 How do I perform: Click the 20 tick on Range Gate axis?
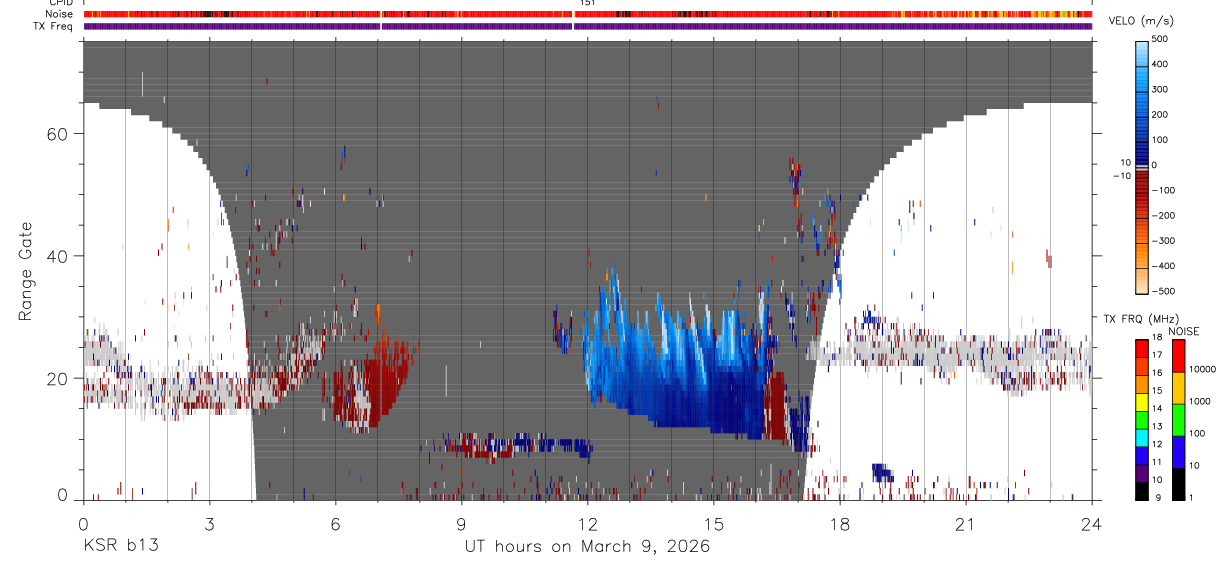click(x=59, y=378)
